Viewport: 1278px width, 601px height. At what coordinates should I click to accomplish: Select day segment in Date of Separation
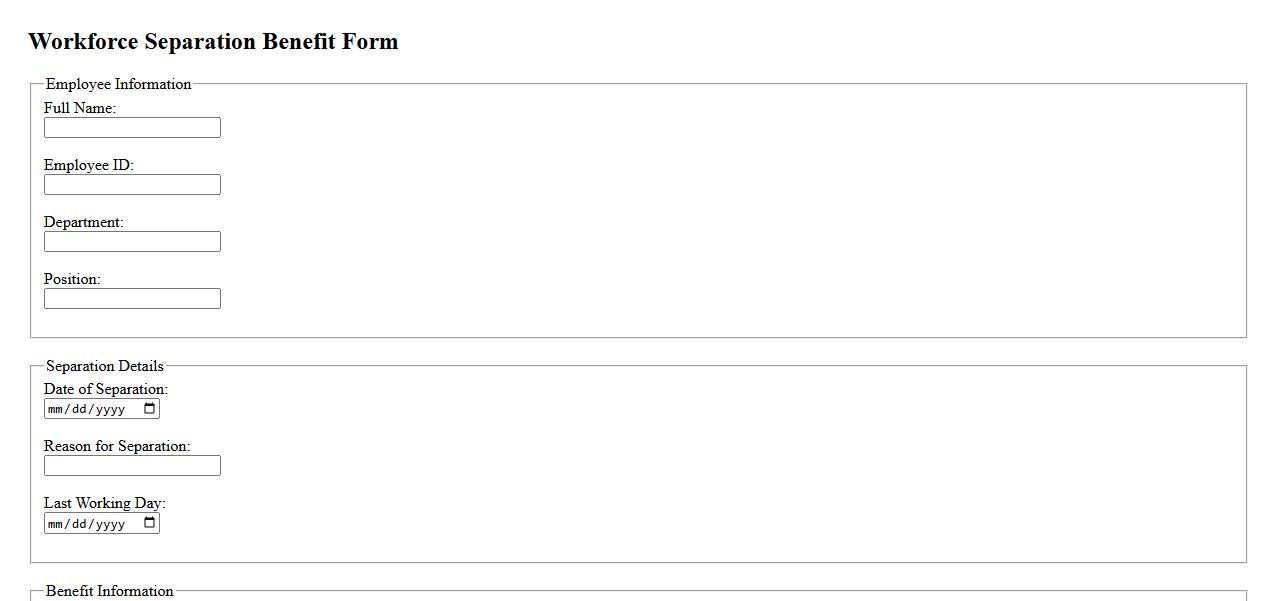click(80, 409)
